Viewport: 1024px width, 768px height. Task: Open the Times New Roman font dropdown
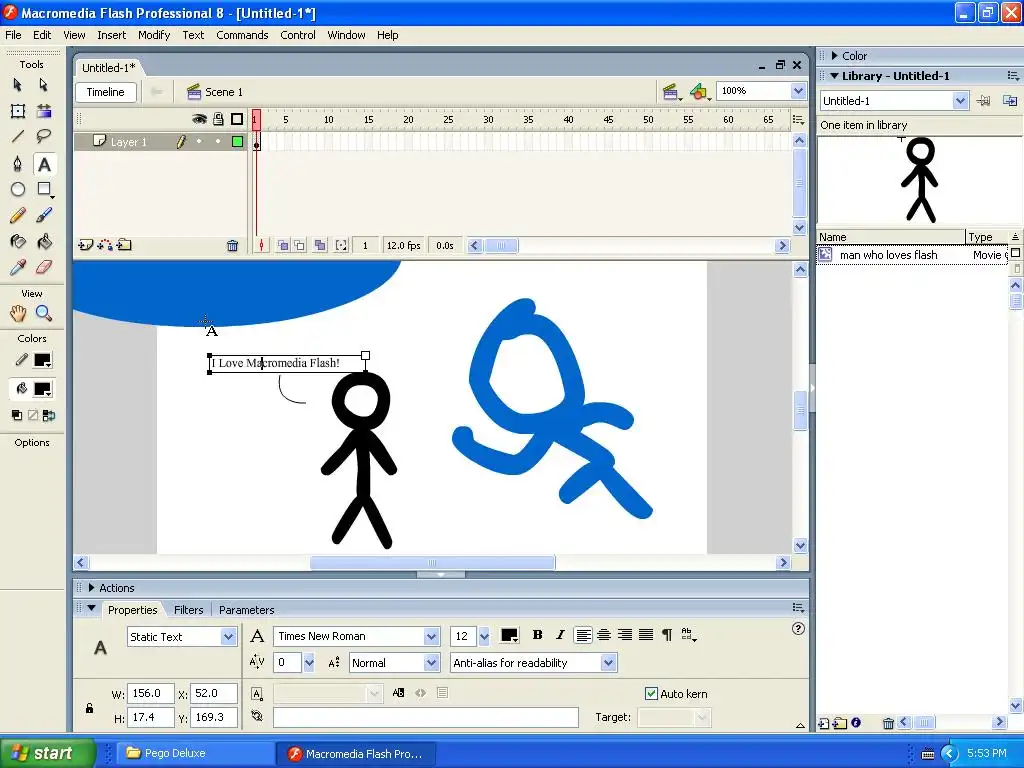coord(357,636)
